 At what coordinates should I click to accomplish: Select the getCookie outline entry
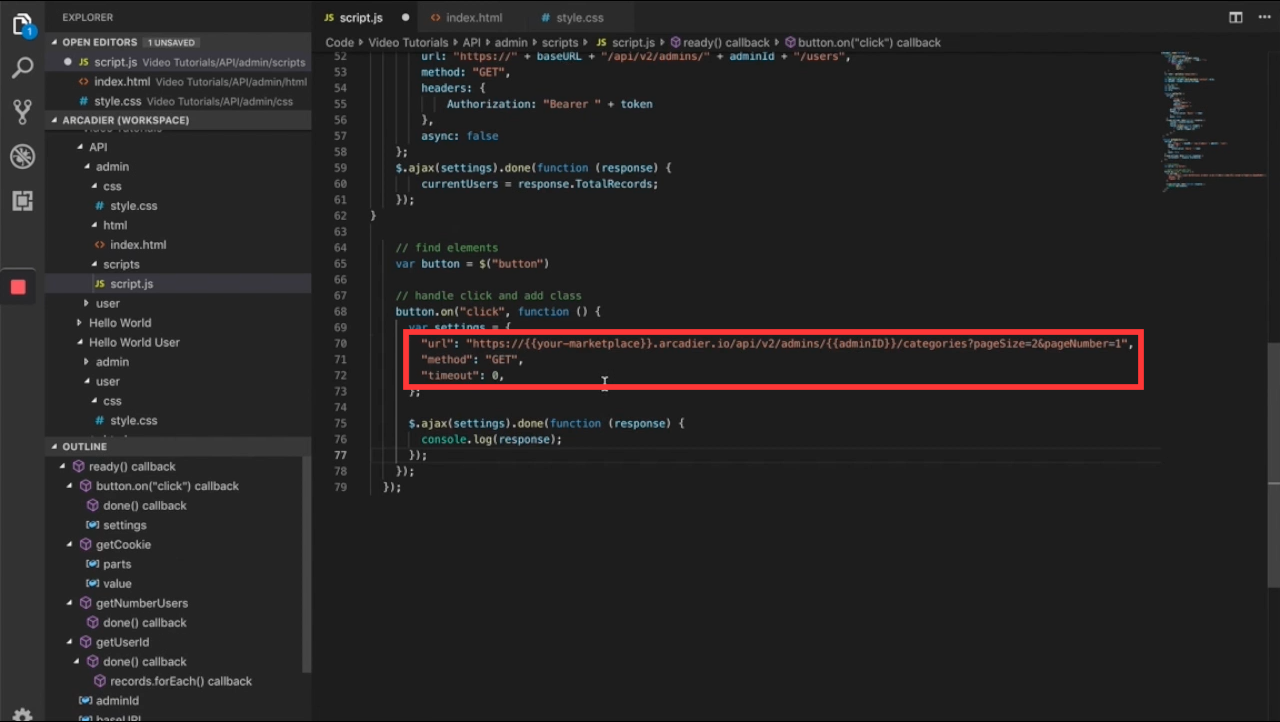[174, 545]
